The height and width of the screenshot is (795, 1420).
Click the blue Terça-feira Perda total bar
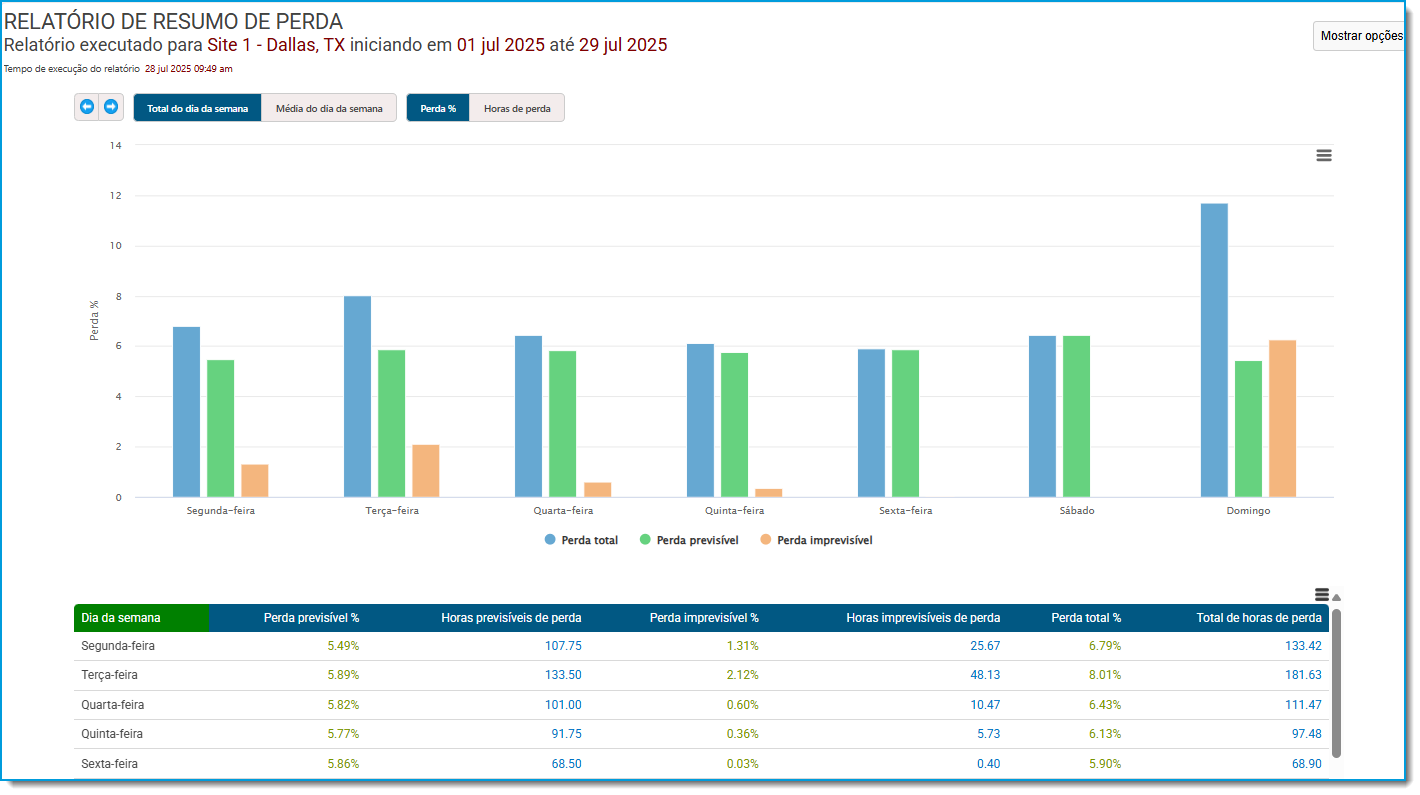357,396
